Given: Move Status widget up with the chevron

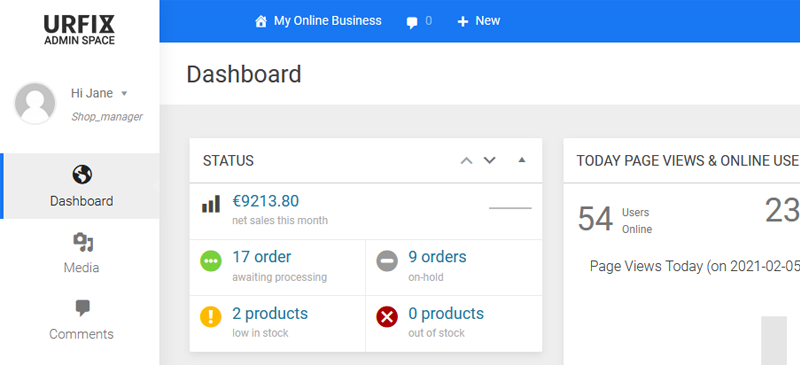Looking at the screenshot, I should click(x=466, y=161).
